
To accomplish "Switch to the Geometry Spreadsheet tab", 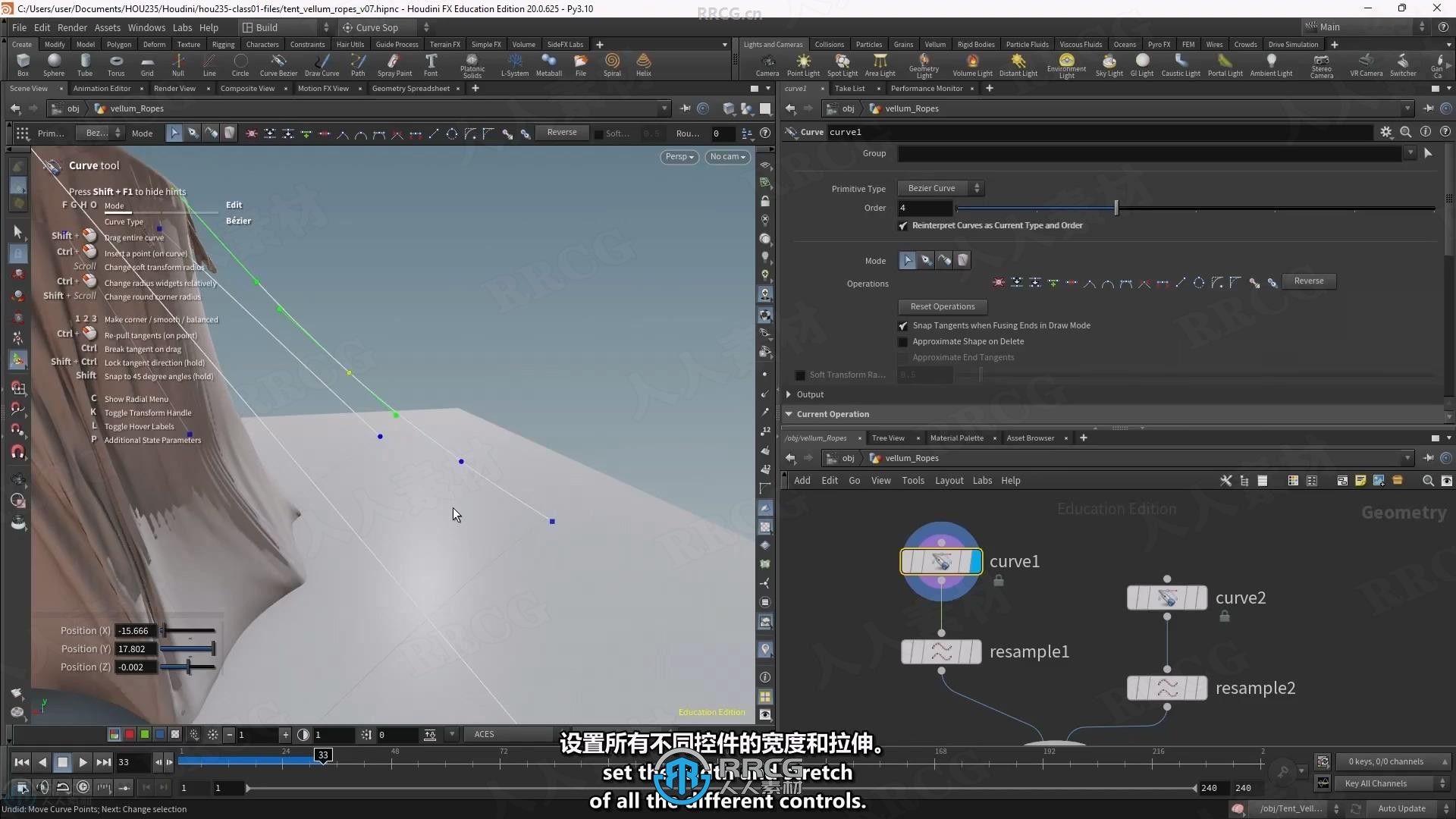I will pyautogui.click(x=411, y=89).
